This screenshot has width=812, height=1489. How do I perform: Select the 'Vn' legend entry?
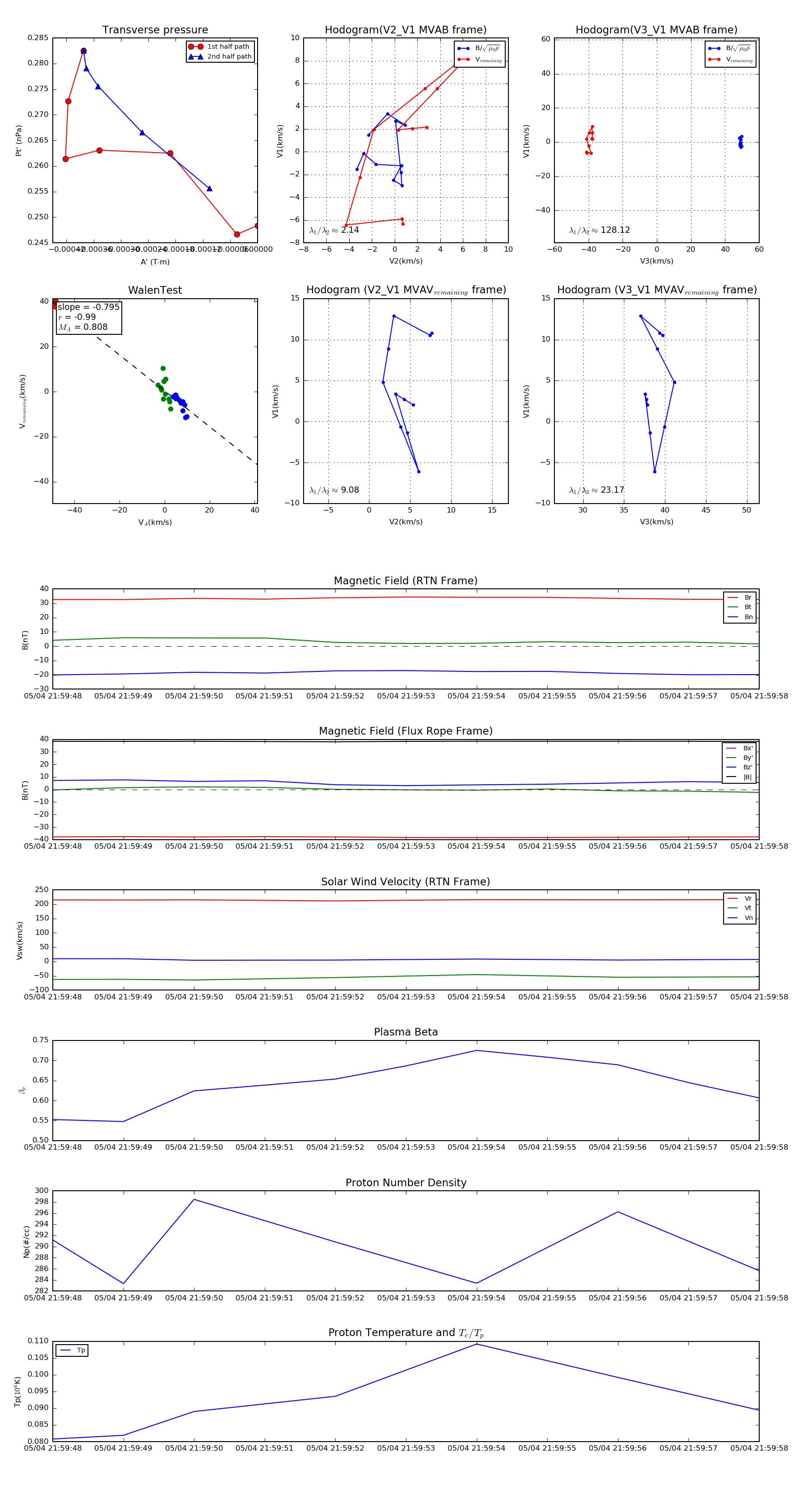coord(740,918)
